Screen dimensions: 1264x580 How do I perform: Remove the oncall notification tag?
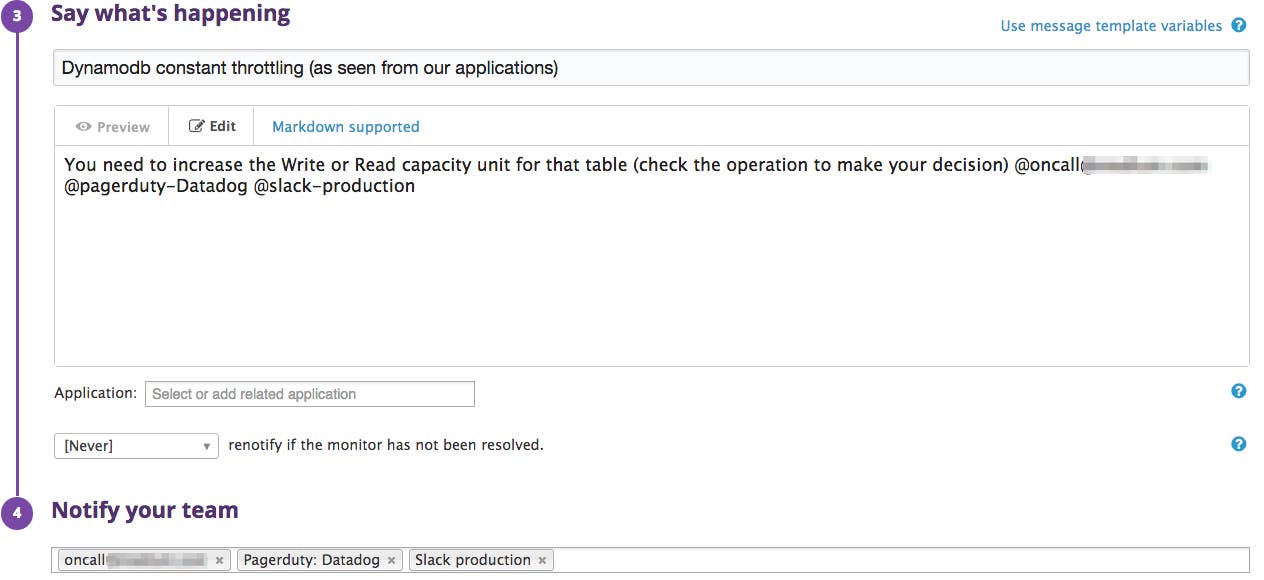click(x=219, y=560)
